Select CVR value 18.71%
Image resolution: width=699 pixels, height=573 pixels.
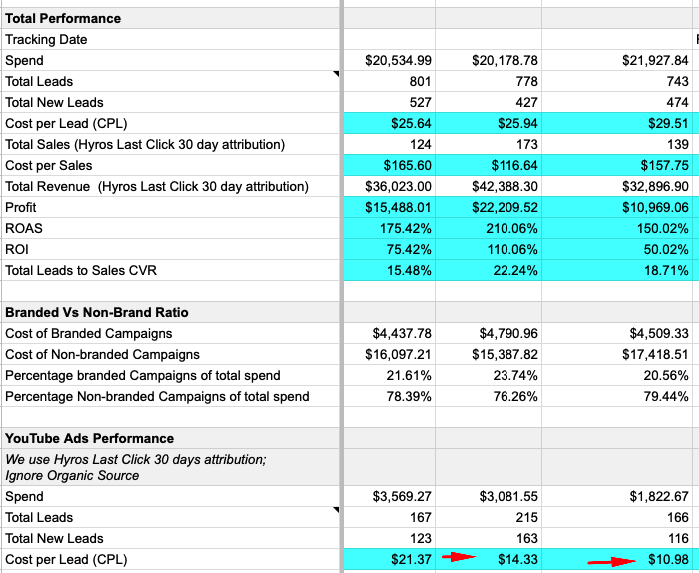pyautogui.click(x=617, y=270)
